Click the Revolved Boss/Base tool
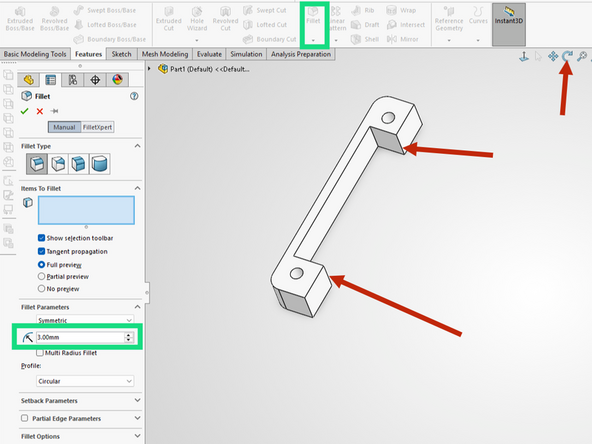Screen dimensions: 592x444 tap(54, 19)
